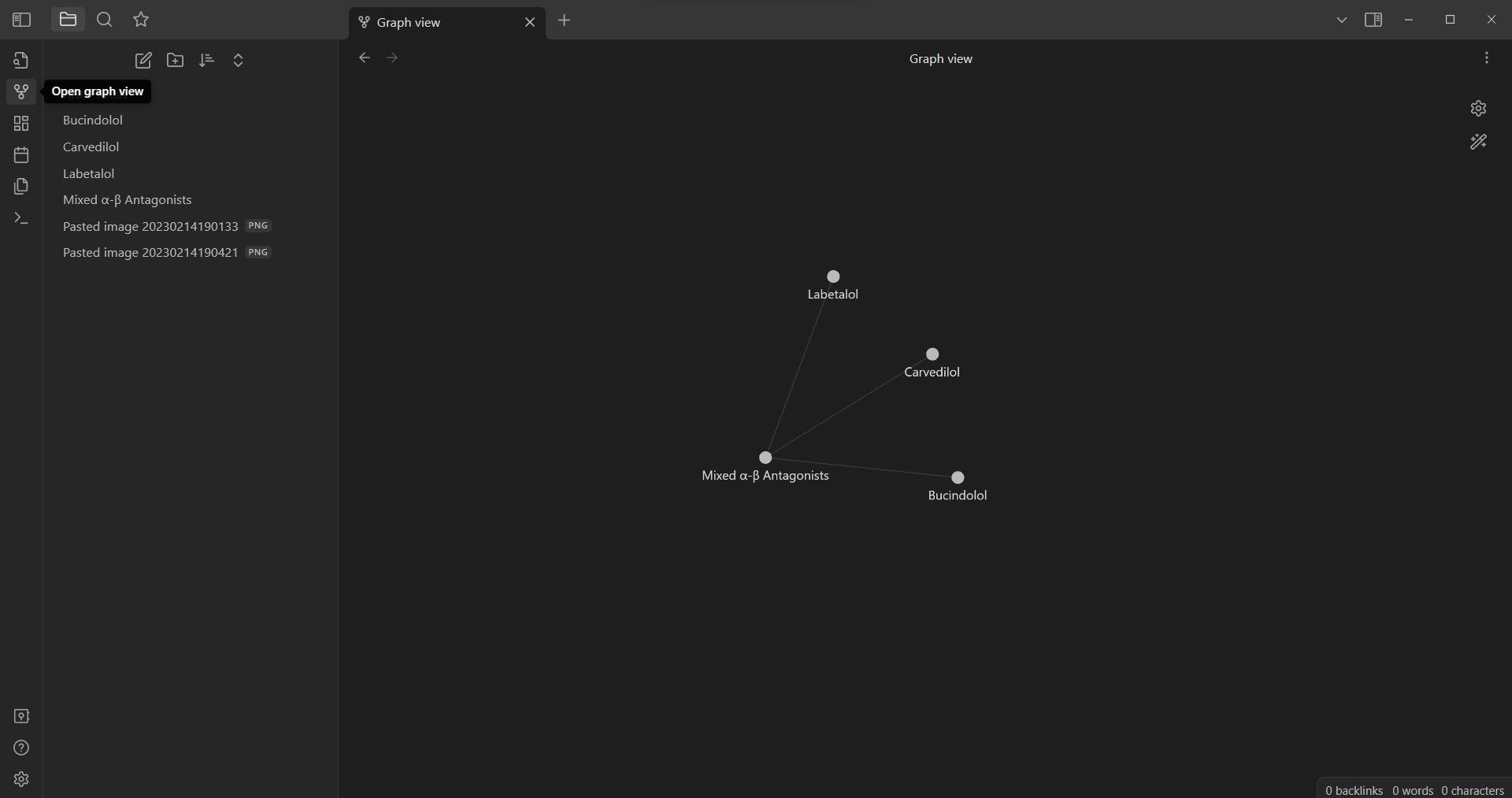Activate the graph animation wand tool
Viewport: 1512px width, 798px height.
click(x=1478, y=142)
